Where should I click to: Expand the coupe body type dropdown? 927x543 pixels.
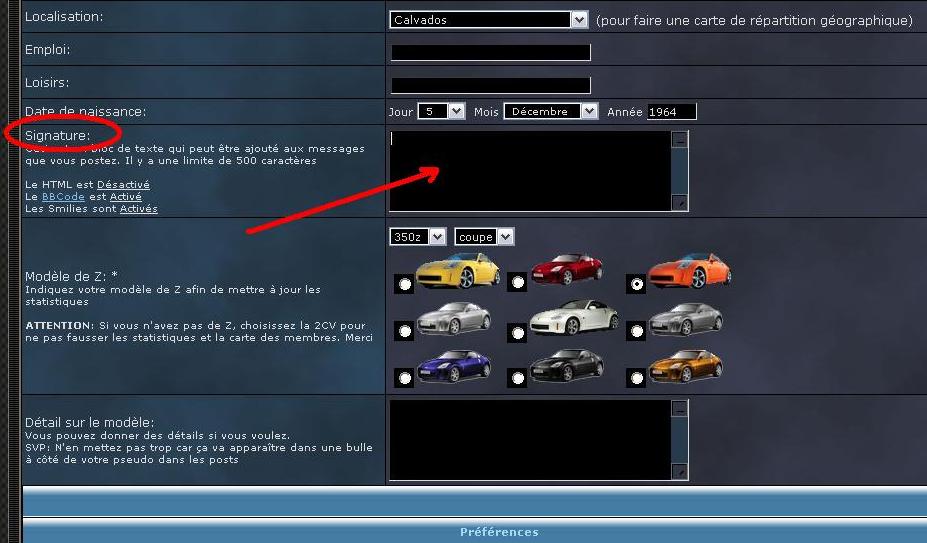(x=484, y=237)
